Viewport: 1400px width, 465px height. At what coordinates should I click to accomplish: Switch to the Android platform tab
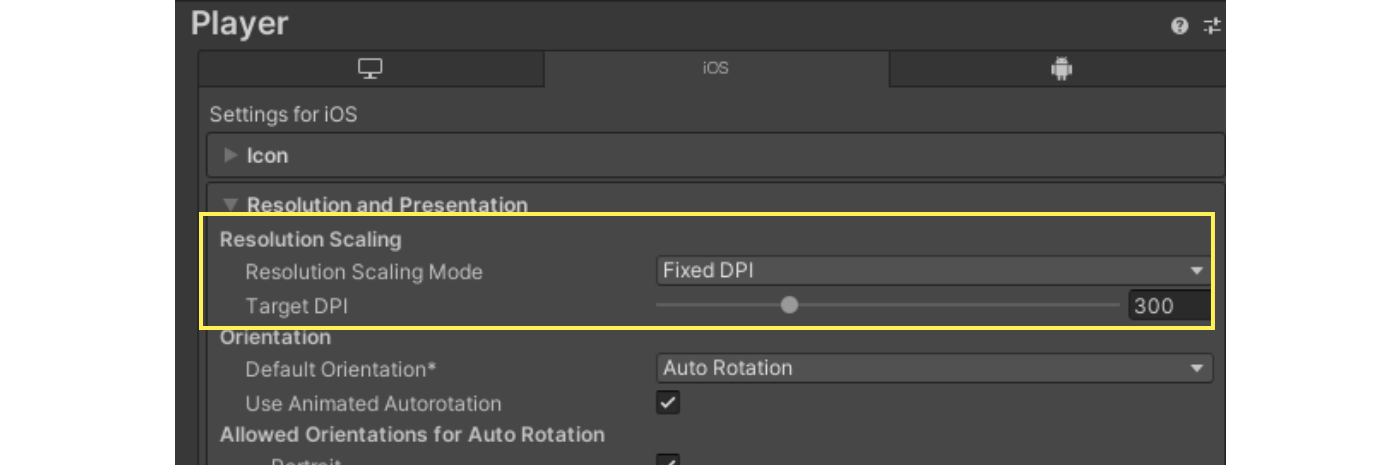tap(1058, 69)
